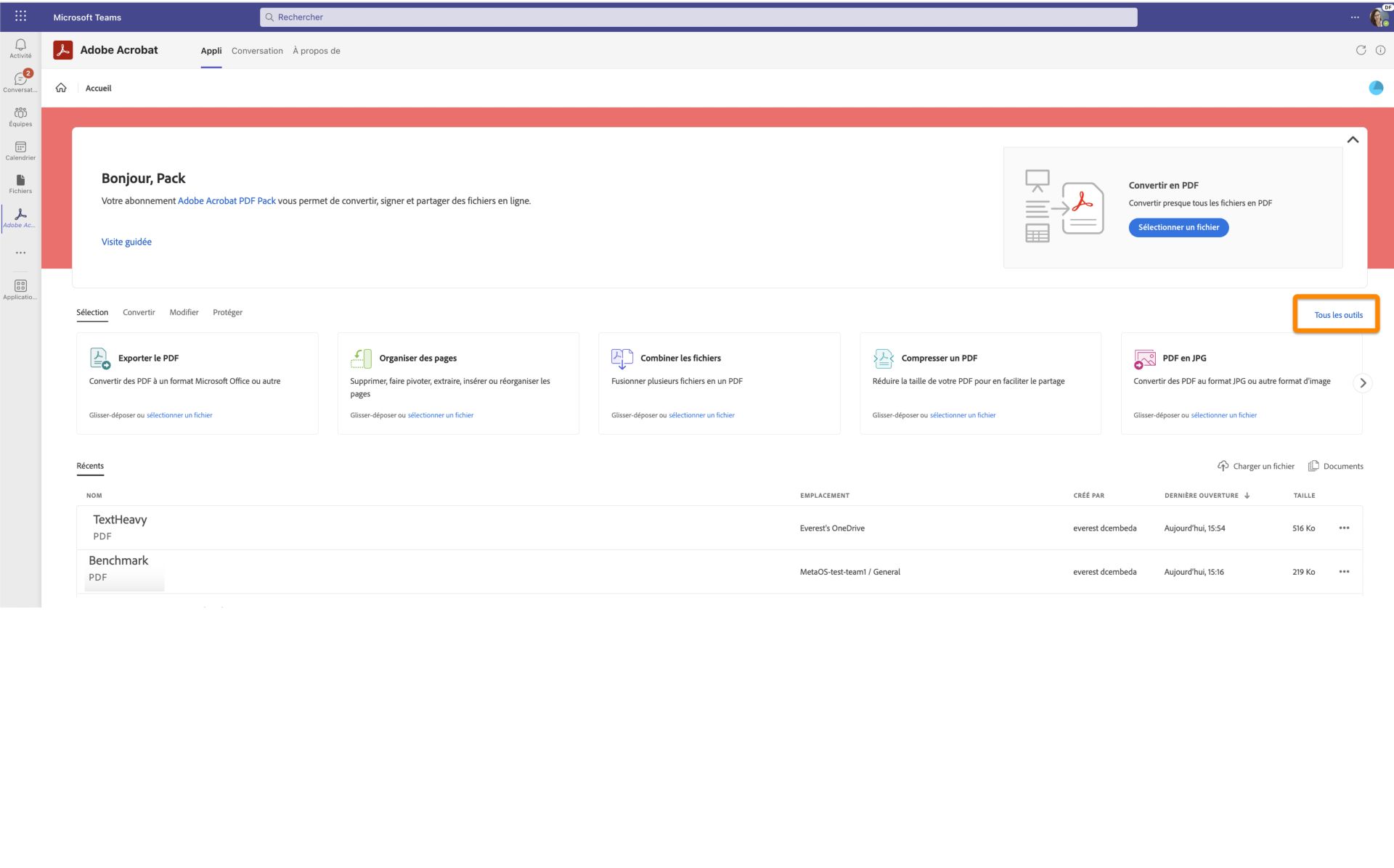Open the Teams settings ellipsis near the avatar
1394x868 pixels.
(1355, 17)
